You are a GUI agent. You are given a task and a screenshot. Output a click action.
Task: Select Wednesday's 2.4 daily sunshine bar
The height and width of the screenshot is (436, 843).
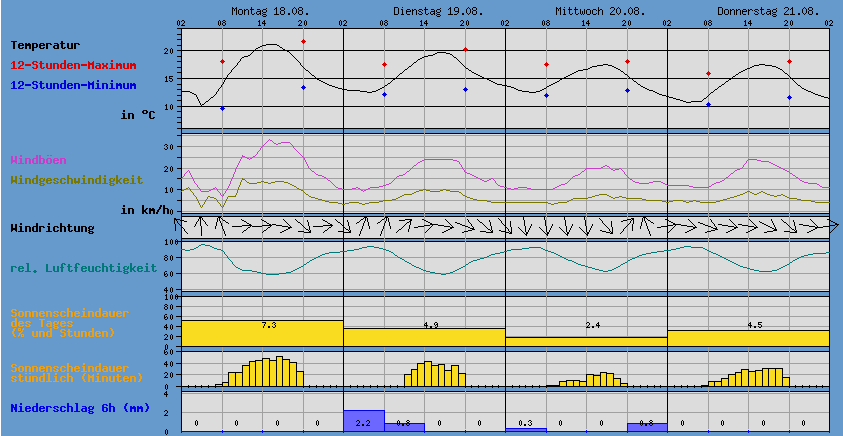pyautogui.click(x=586, y=342)
